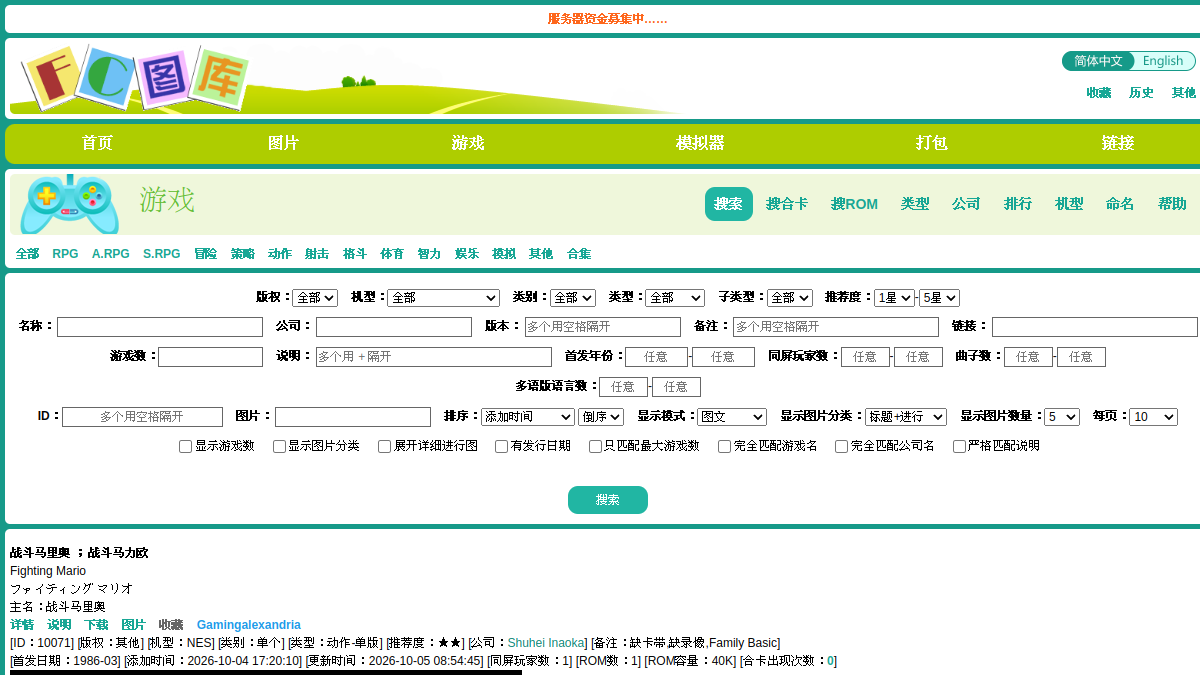1200x675 pixels.
Task: Open 链接 in main navigation
Action: pos(1118,143)
